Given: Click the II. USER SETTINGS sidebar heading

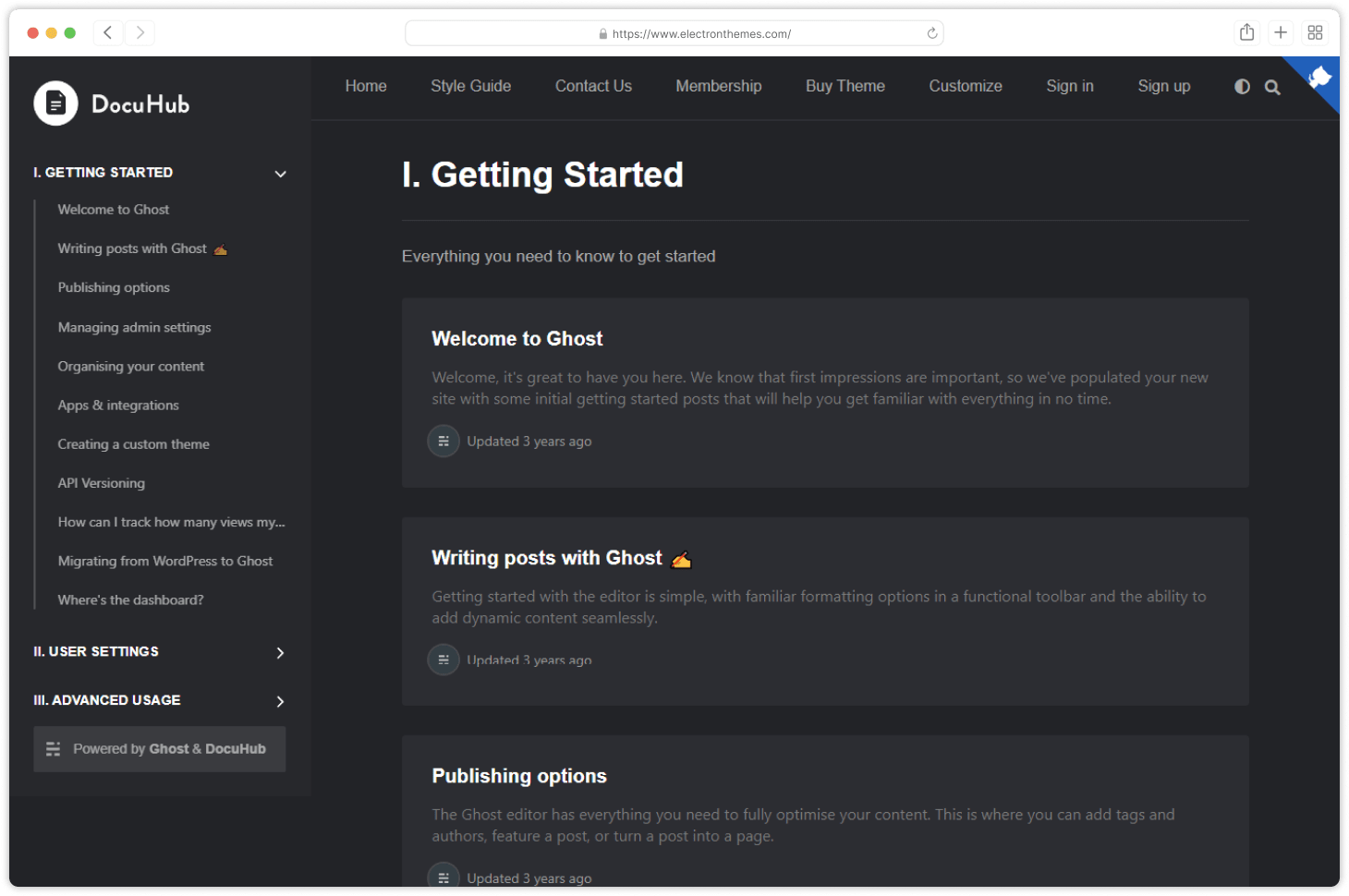Looking at the screenshot, I should (96, 651).
